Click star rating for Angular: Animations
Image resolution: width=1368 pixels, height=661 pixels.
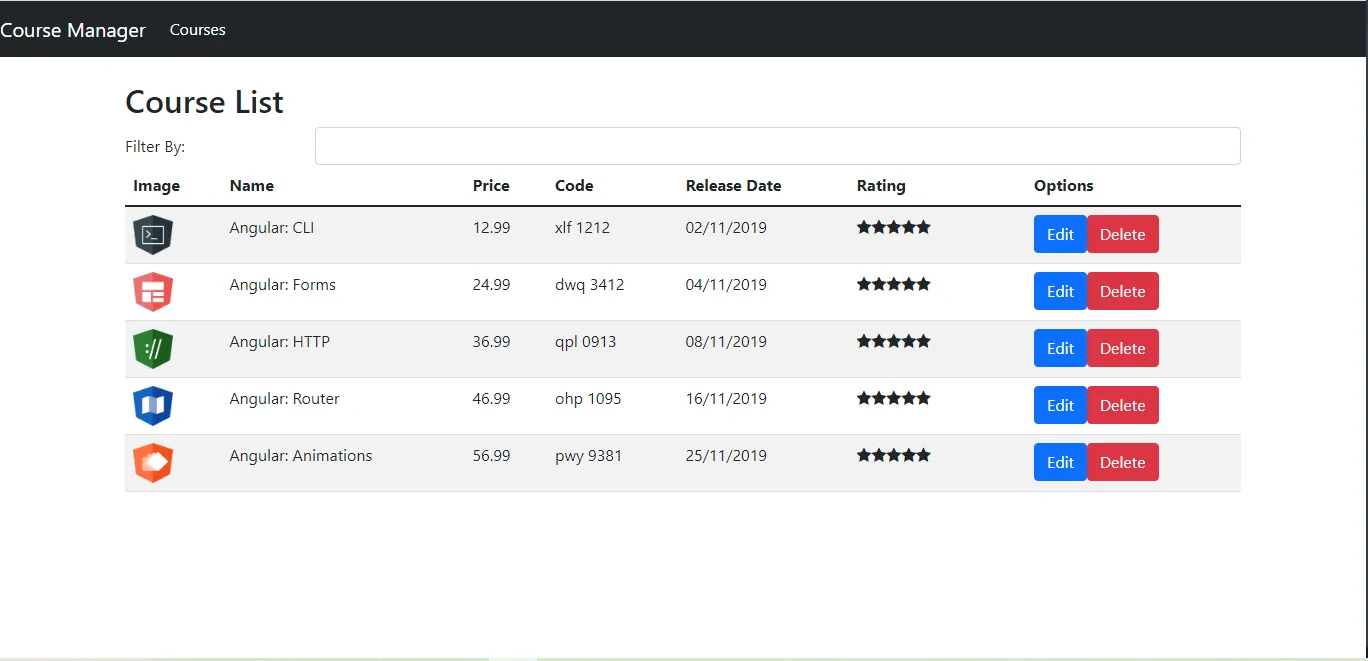[x=893, y=455]
